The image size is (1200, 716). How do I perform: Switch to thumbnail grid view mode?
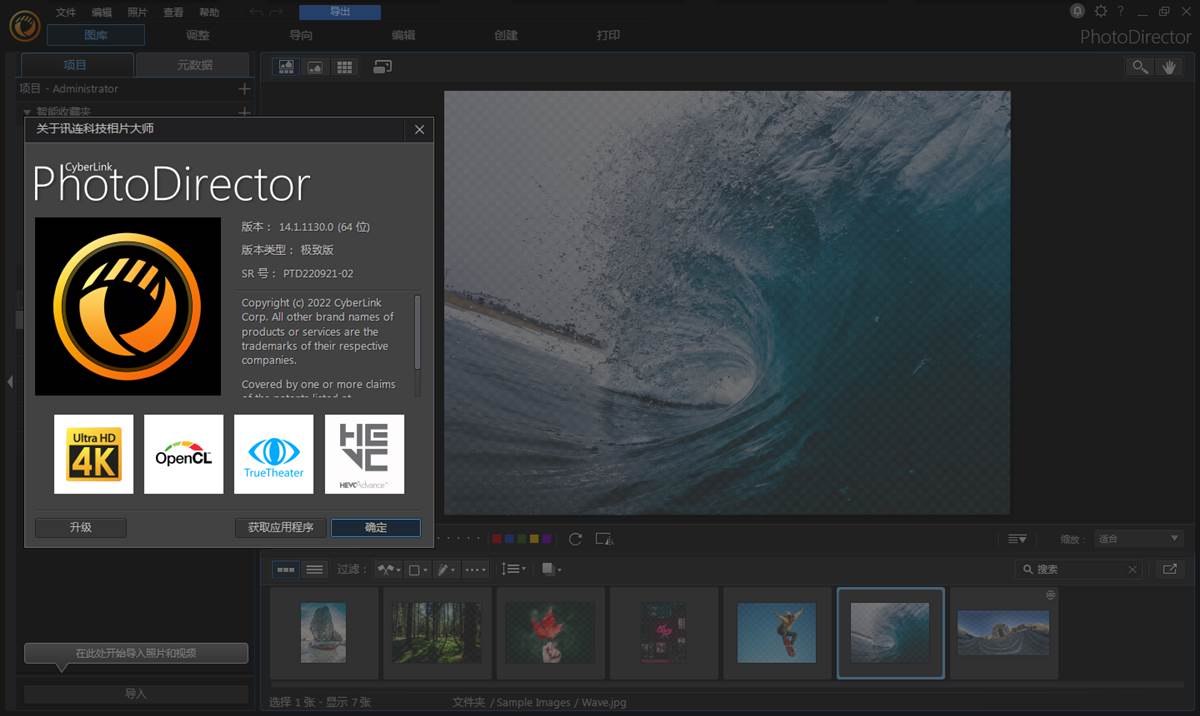tap(344, 67)
